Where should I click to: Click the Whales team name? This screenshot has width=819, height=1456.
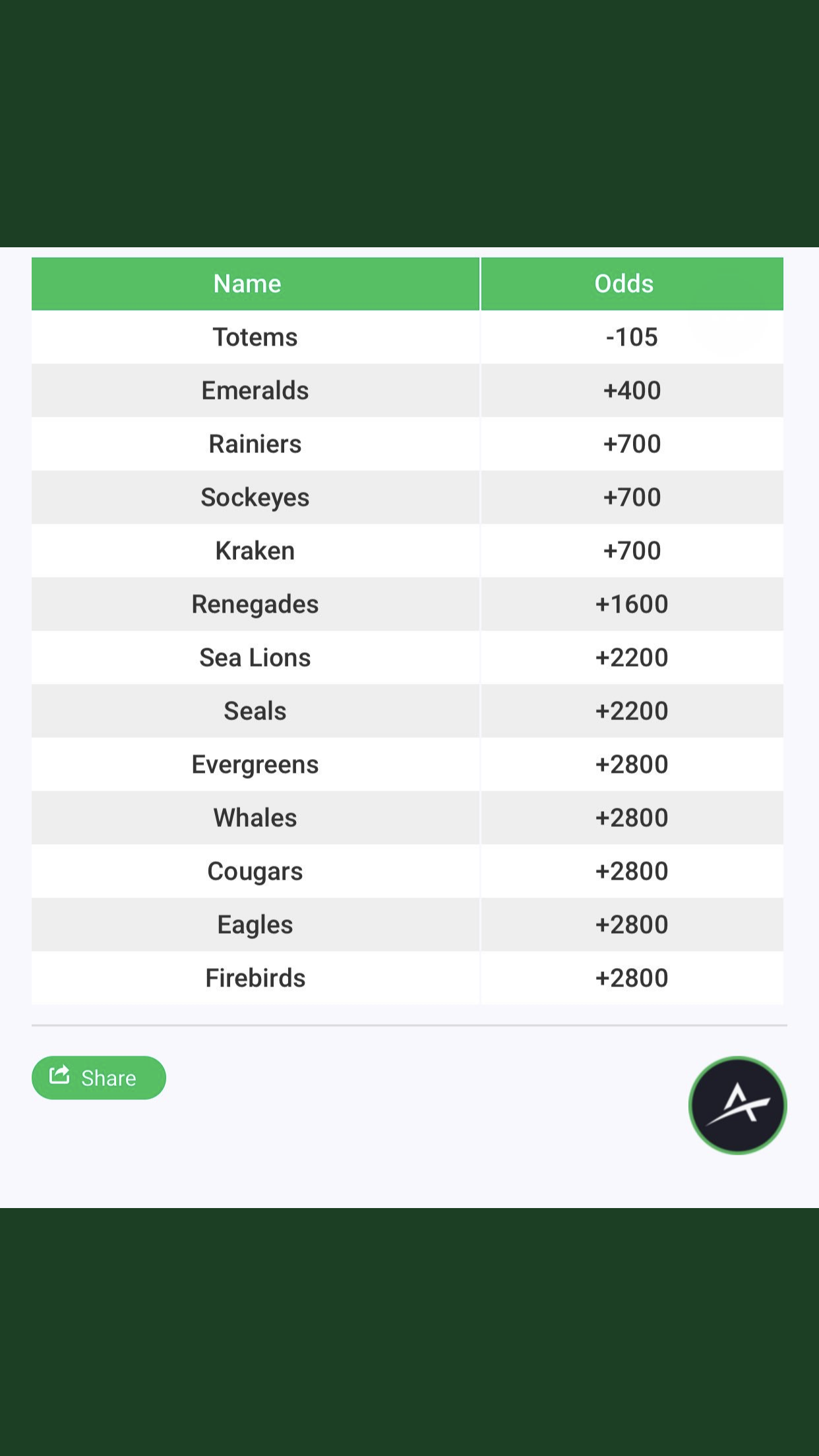(x=255, y=818)
